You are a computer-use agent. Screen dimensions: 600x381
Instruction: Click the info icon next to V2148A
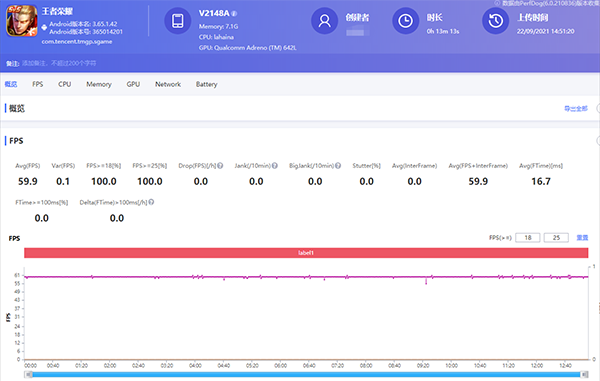(234, 14)
